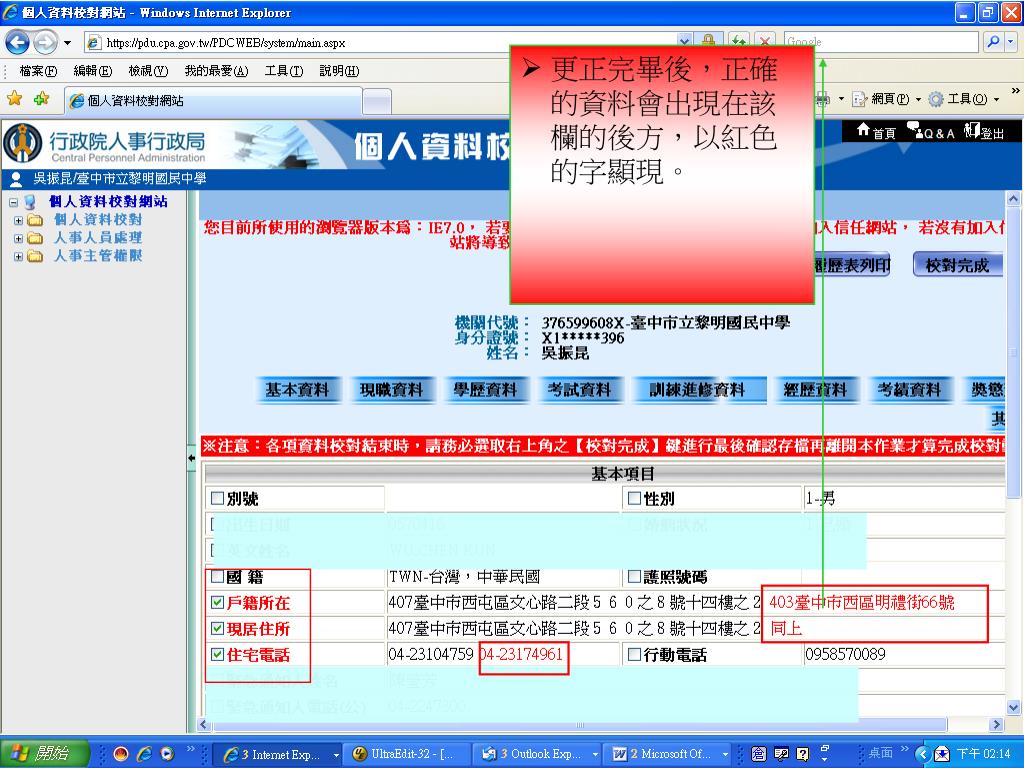This screenshot has width=1024, height=768.
Task: Toggle the 性別 checkbox
Action: tap(633, 499)
